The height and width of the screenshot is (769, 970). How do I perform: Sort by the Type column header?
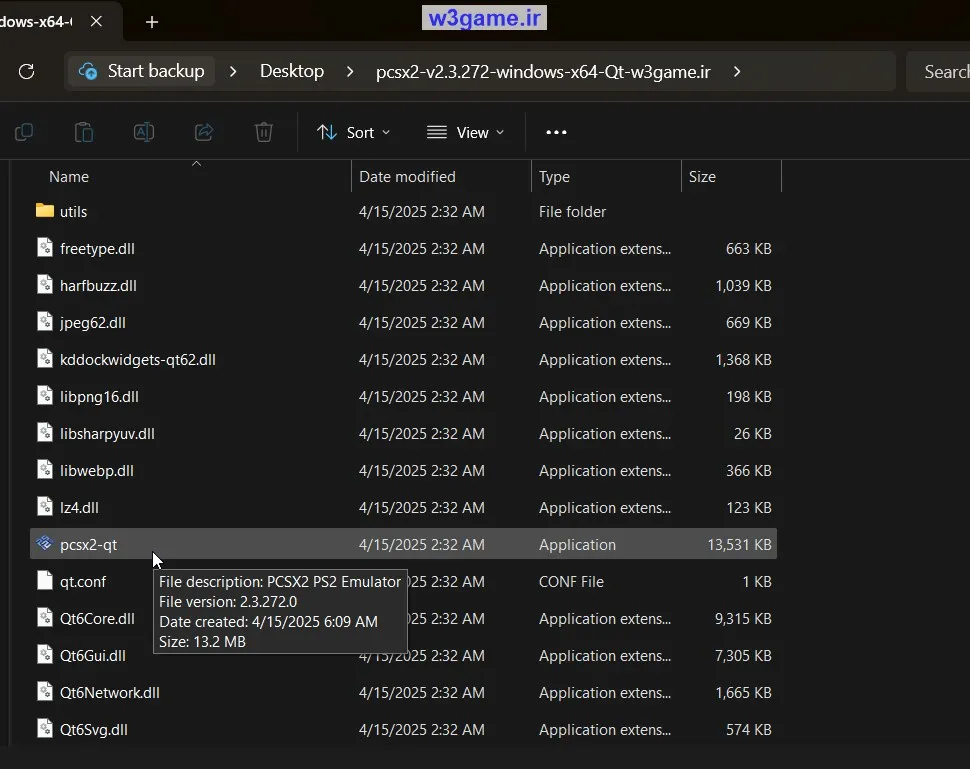pyautogui.click(x=606, y=177)
